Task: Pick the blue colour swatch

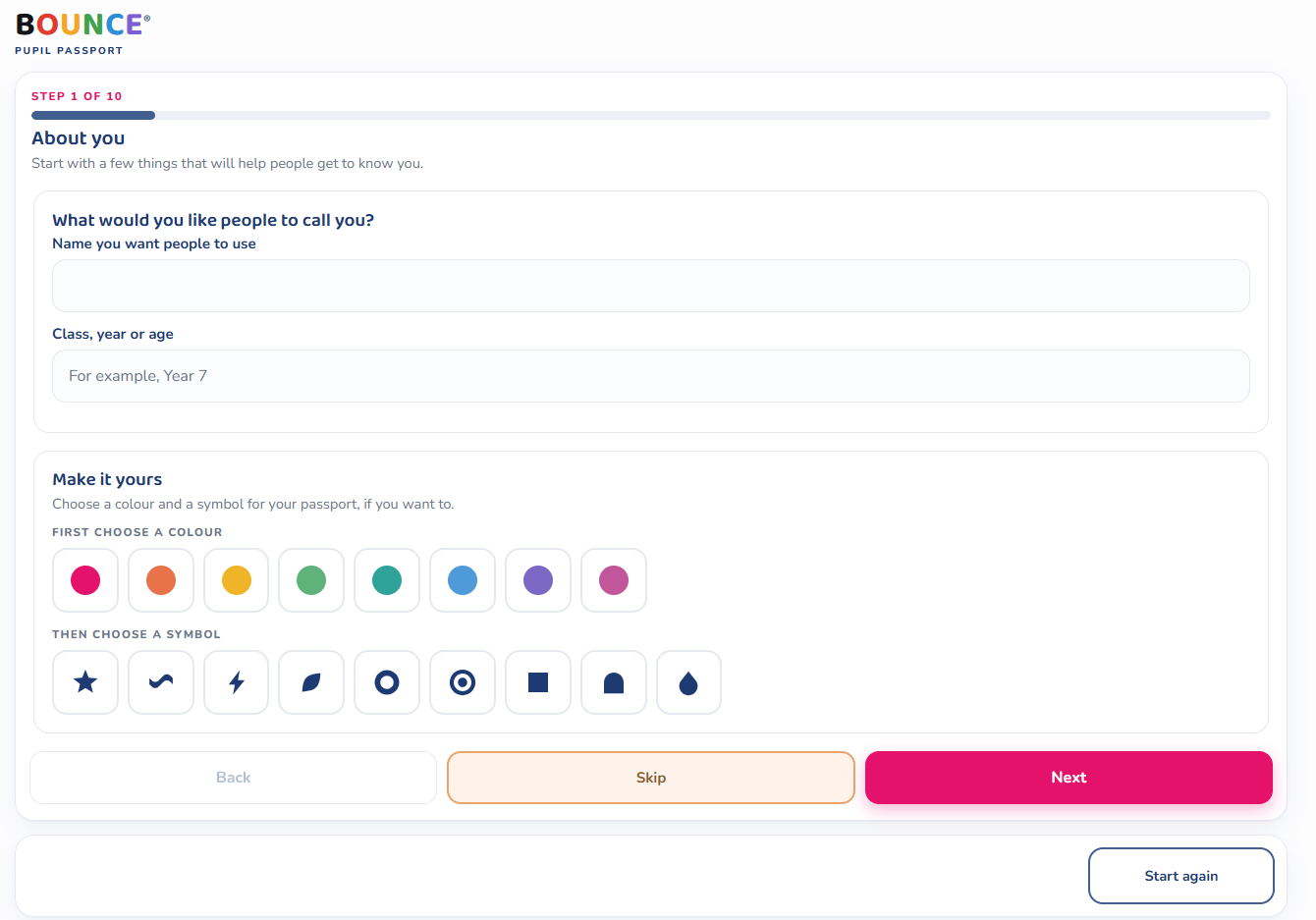Action: tap(463, 580)
